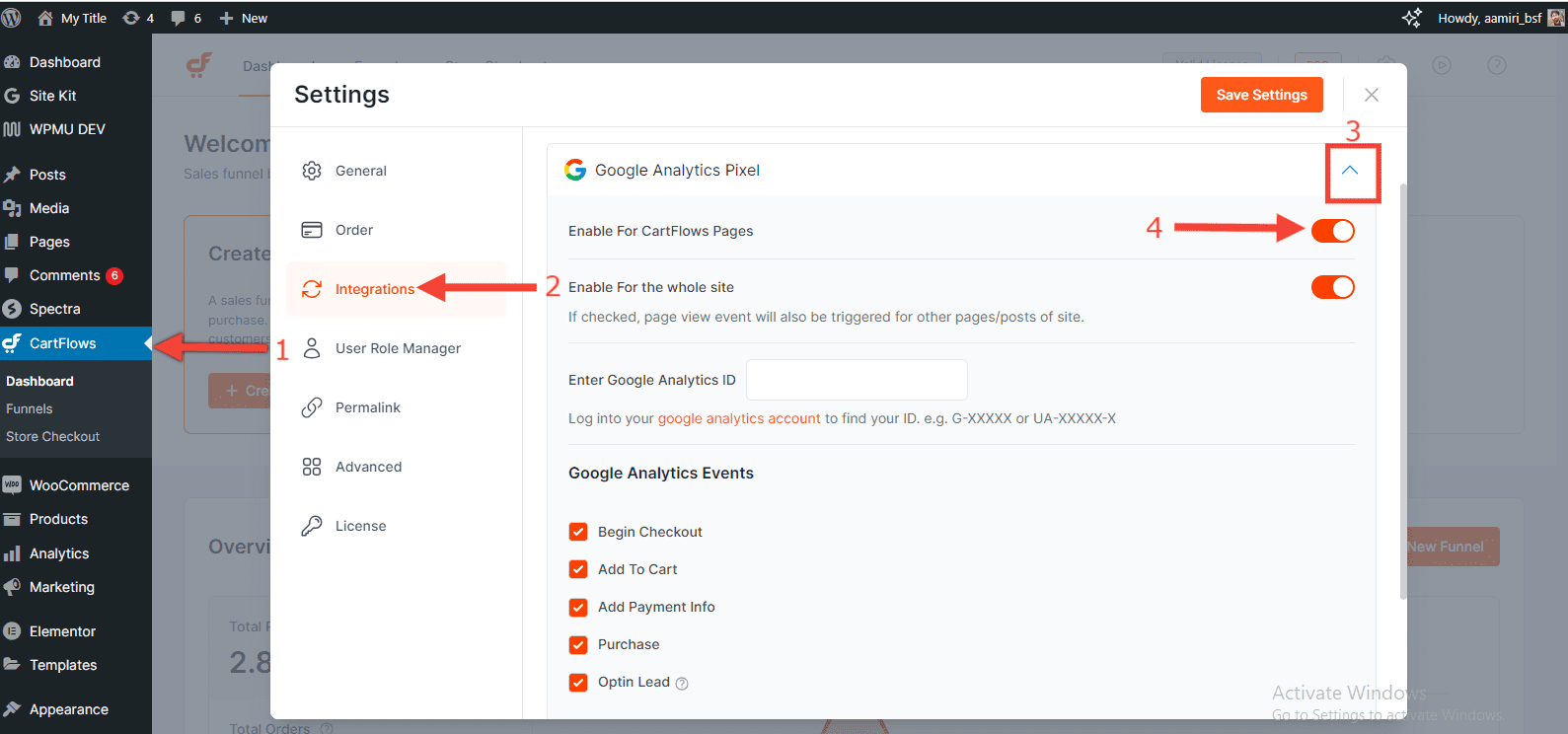Open the New content menu
The height and width of the screenshot is (734, 1568).
[244, 18]
